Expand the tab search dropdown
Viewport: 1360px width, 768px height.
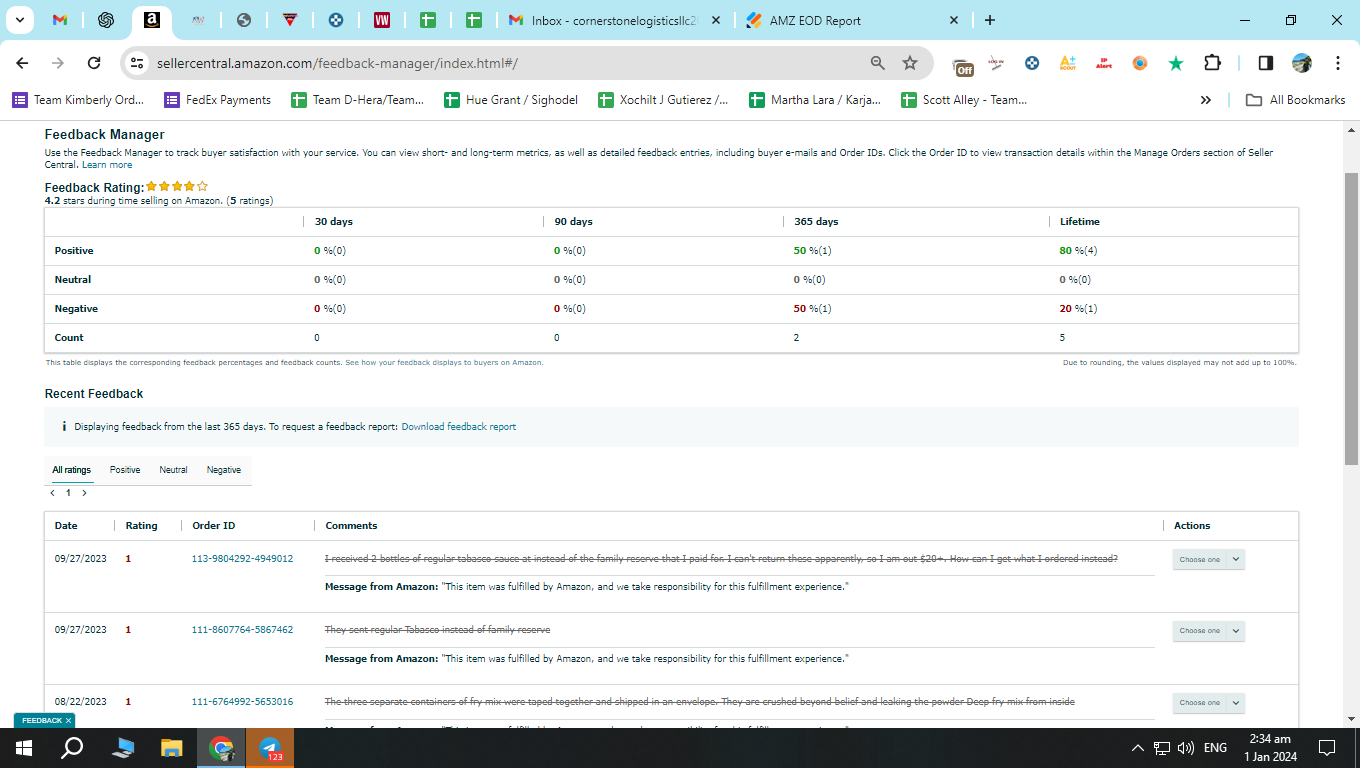(x=20, y=20)
